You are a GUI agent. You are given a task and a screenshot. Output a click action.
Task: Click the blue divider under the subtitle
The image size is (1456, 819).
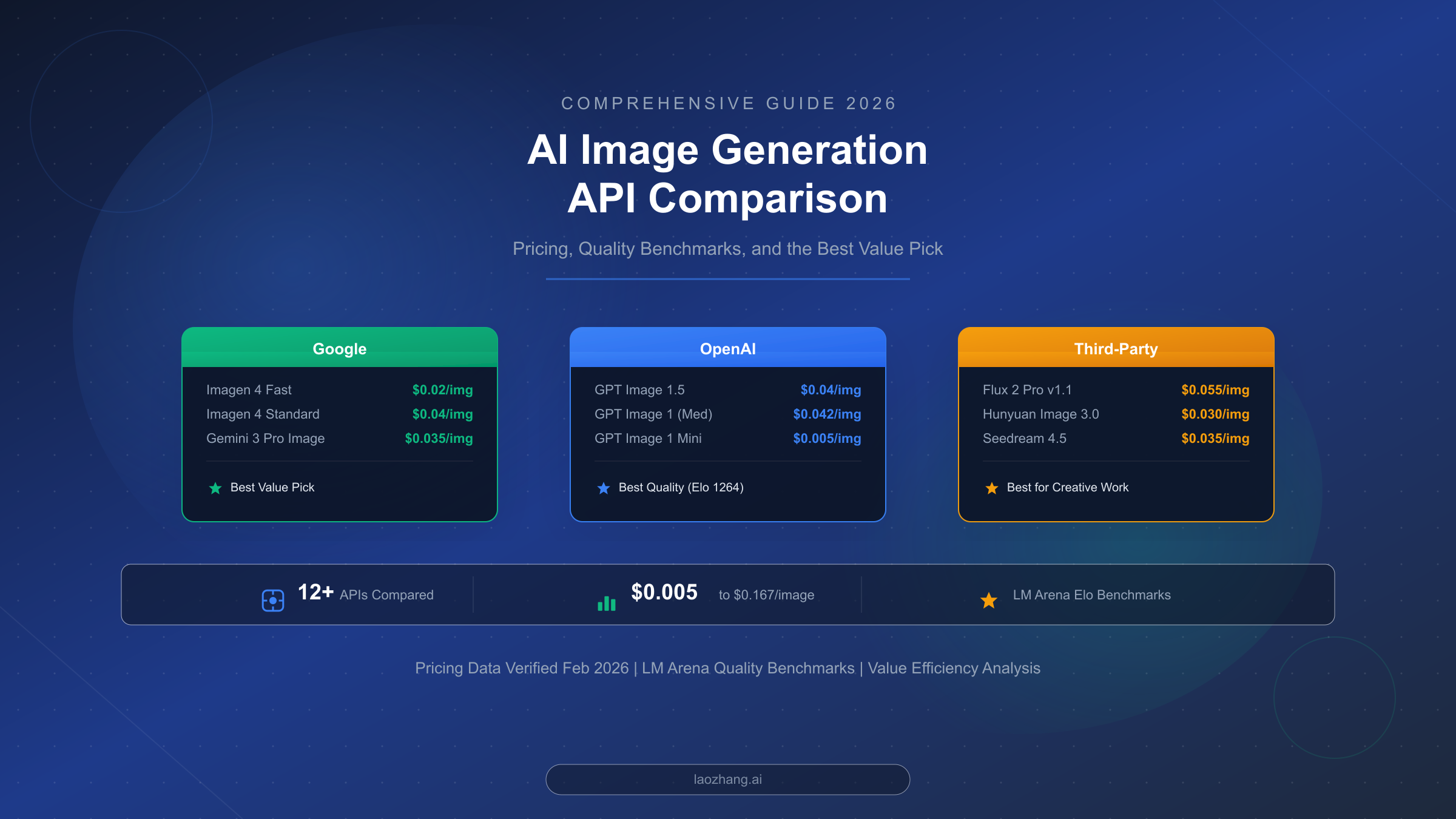coord(727,278)
